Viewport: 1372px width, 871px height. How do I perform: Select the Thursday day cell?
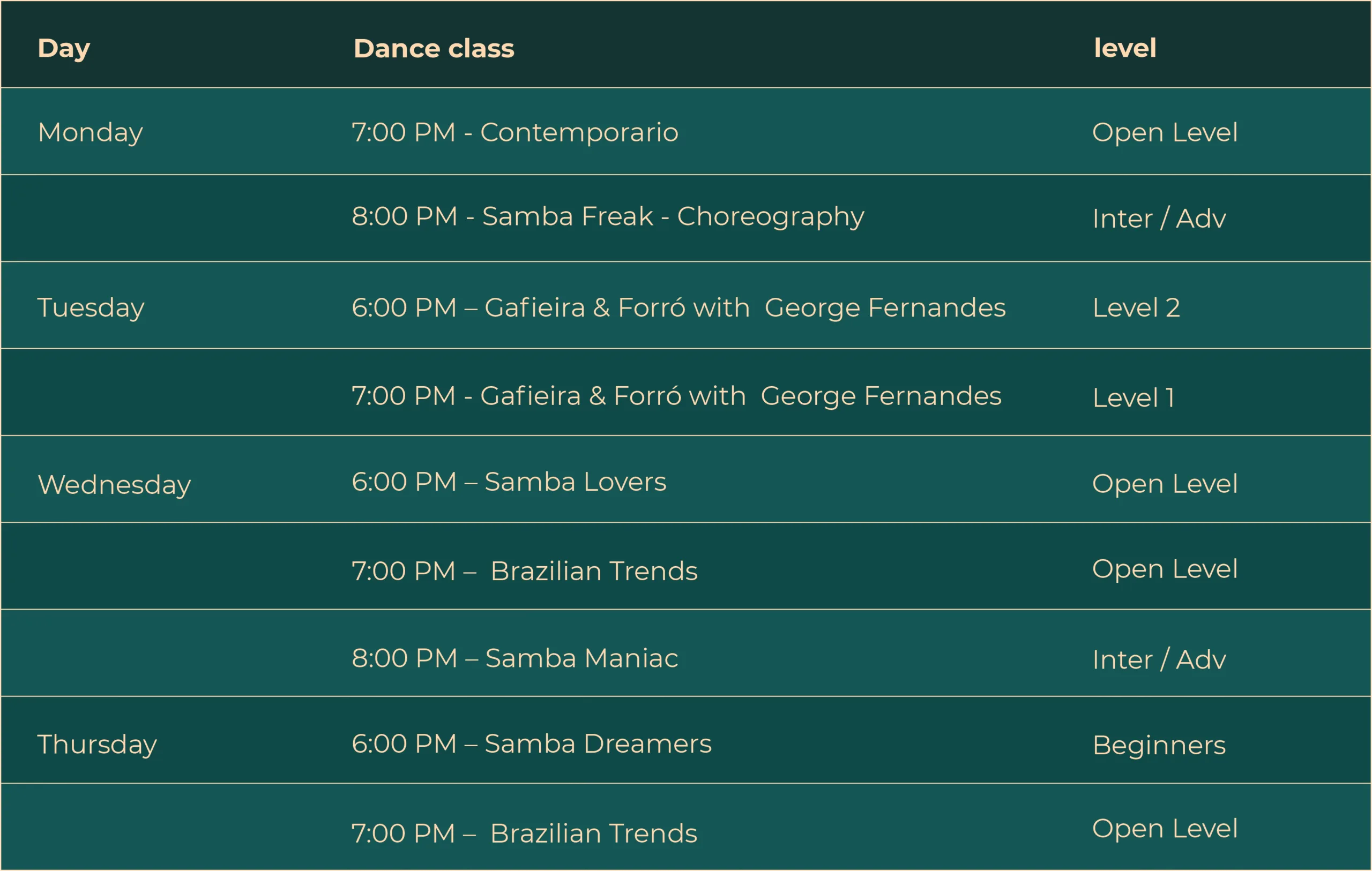(97, 744)
